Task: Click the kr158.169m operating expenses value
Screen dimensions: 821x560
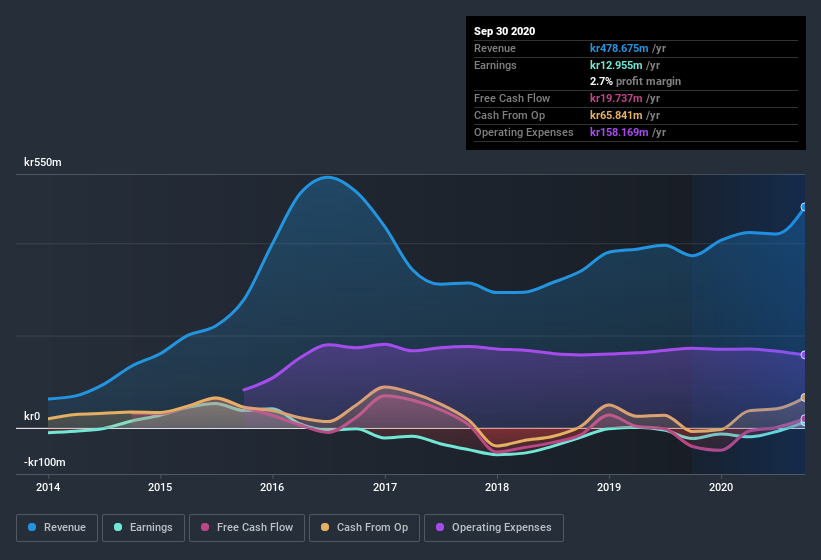Action: (x=619, y=132)
